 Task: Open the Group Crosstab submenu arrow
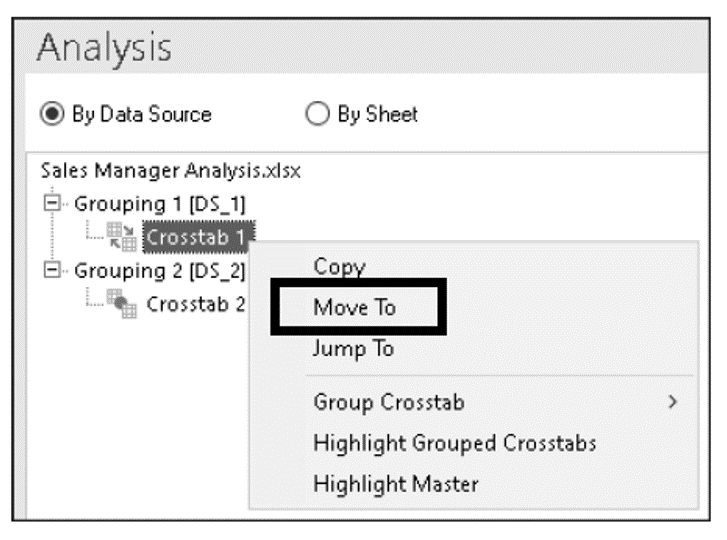pyautogui.click(x=672, y=402)
